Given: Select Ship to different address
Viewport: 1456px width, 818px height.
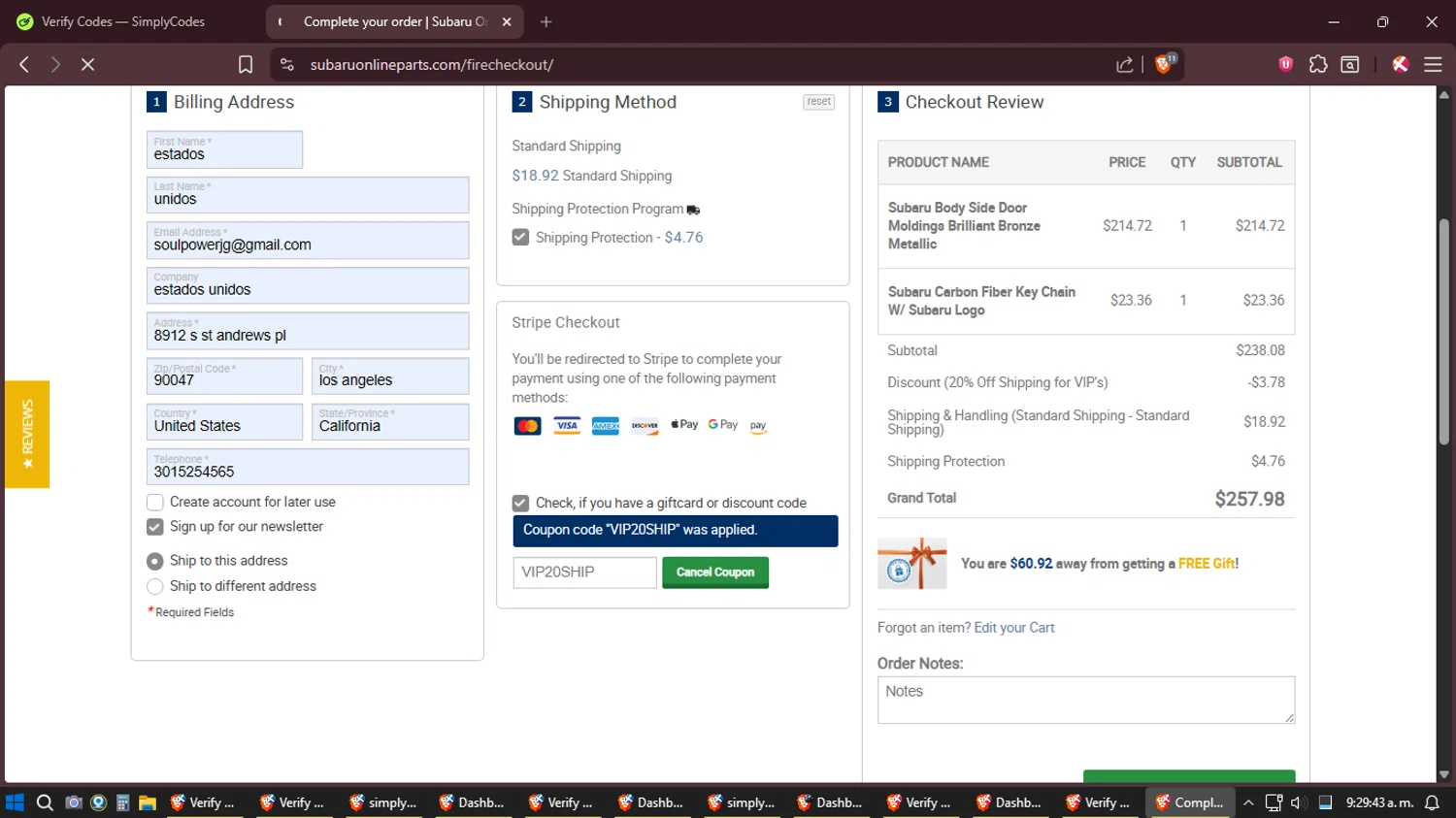Looking at the screenshot, I should (155, 587).
